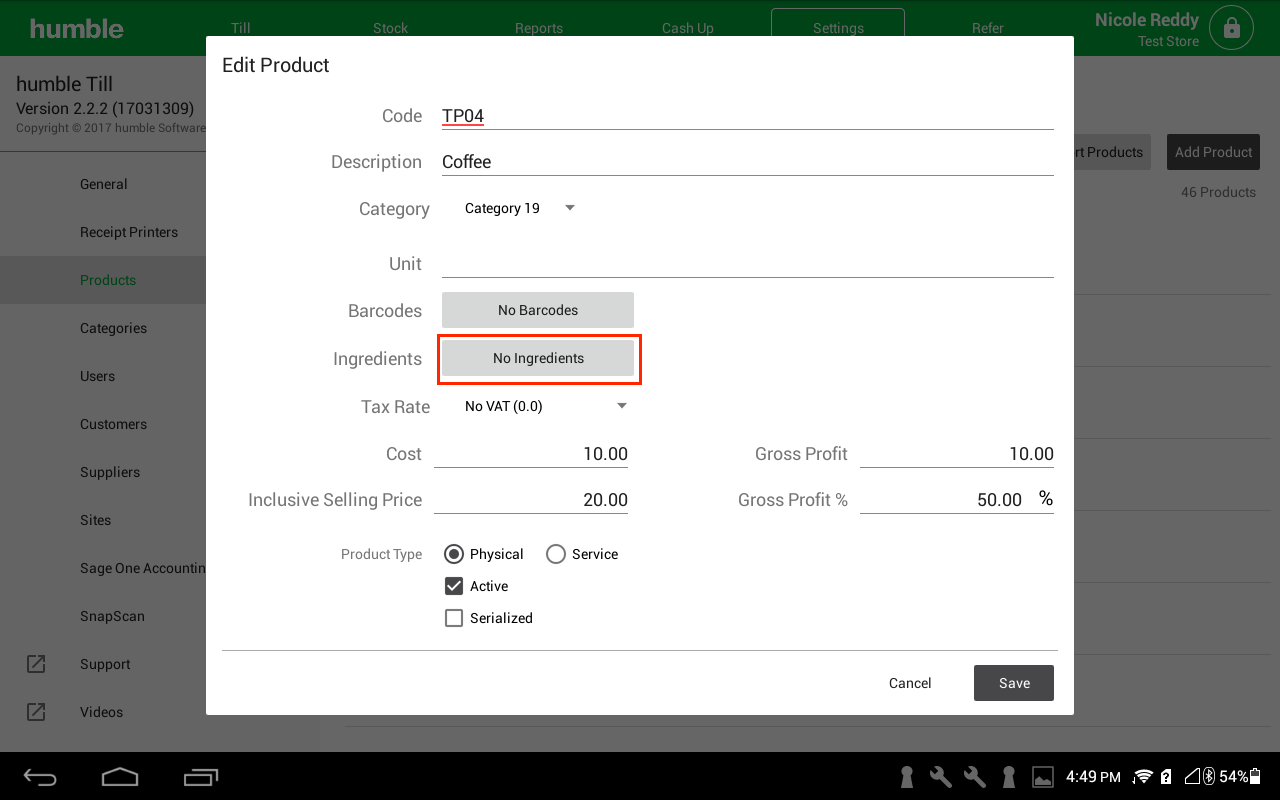This screenshot has height=800, width=1280.
Task: Click the humble logo in header
Action: pyautogui.click(x=77, y=28)
